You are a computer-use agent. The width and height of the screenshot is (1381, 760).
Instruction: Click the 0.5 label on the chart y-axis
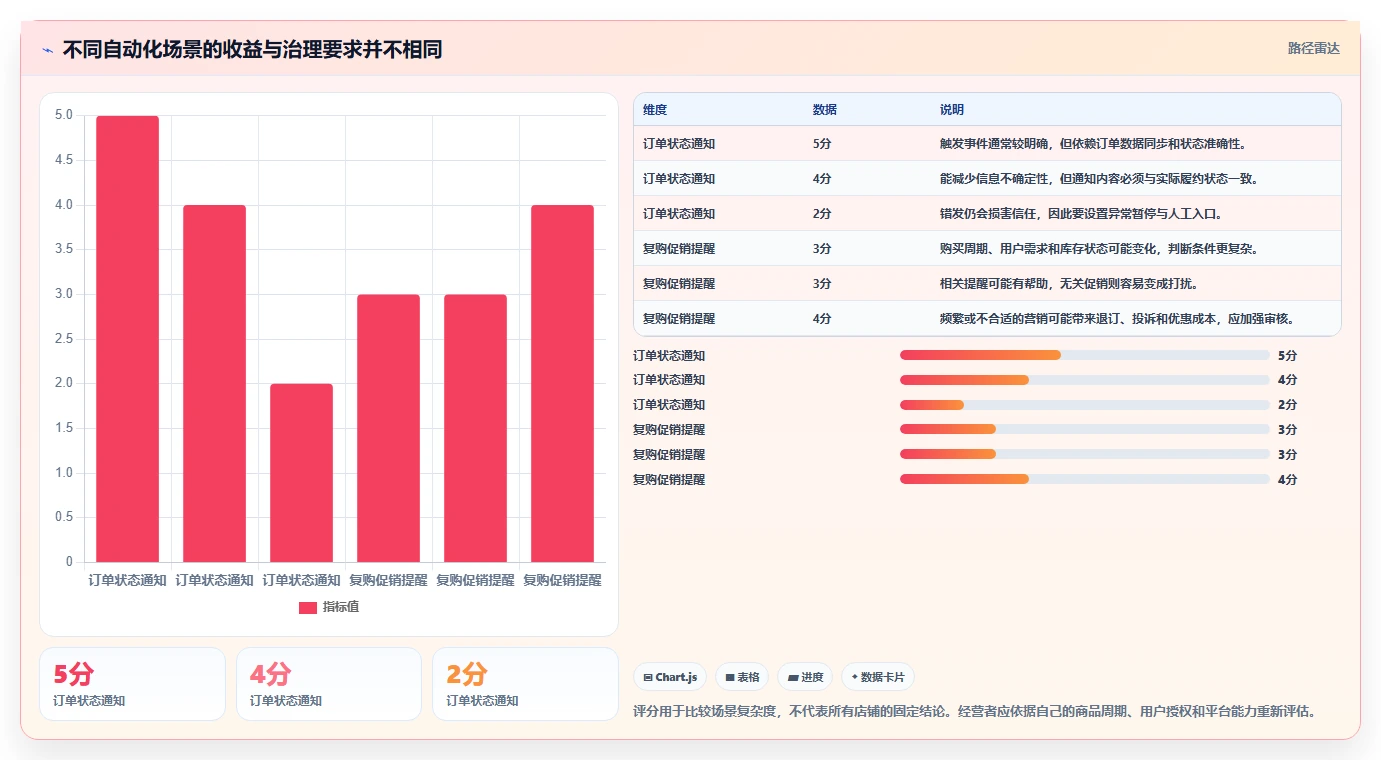point(63,517)
